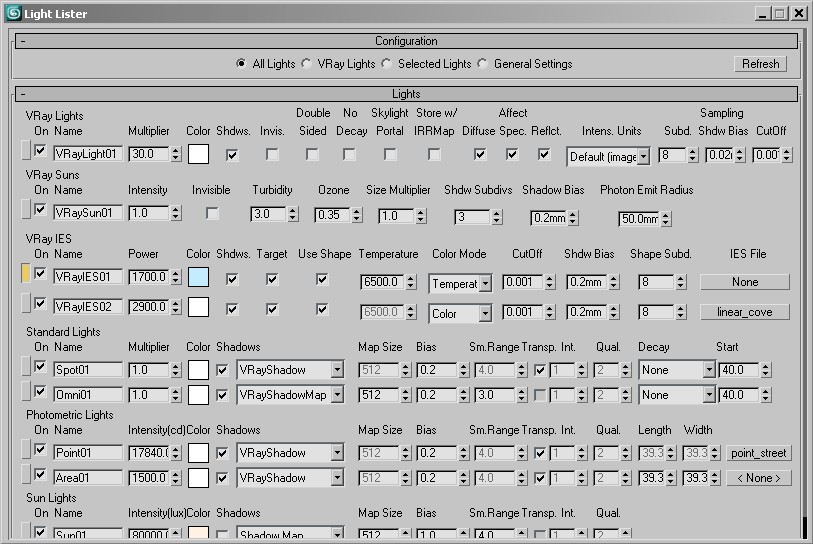
Task: Click the VRaySun01 Photon Emit Radius field
Action: (x=639, y=219)
